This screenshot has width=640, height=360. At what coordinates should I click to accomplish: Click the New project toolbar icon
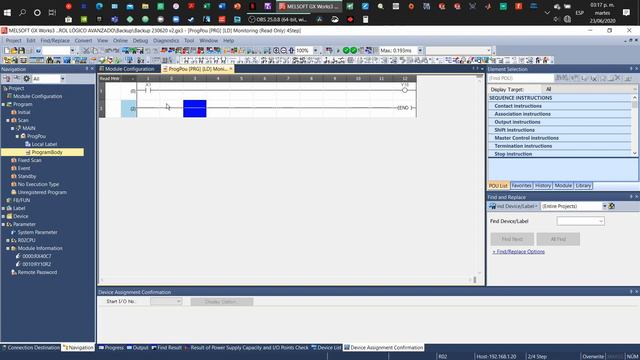tap(7, 51)
